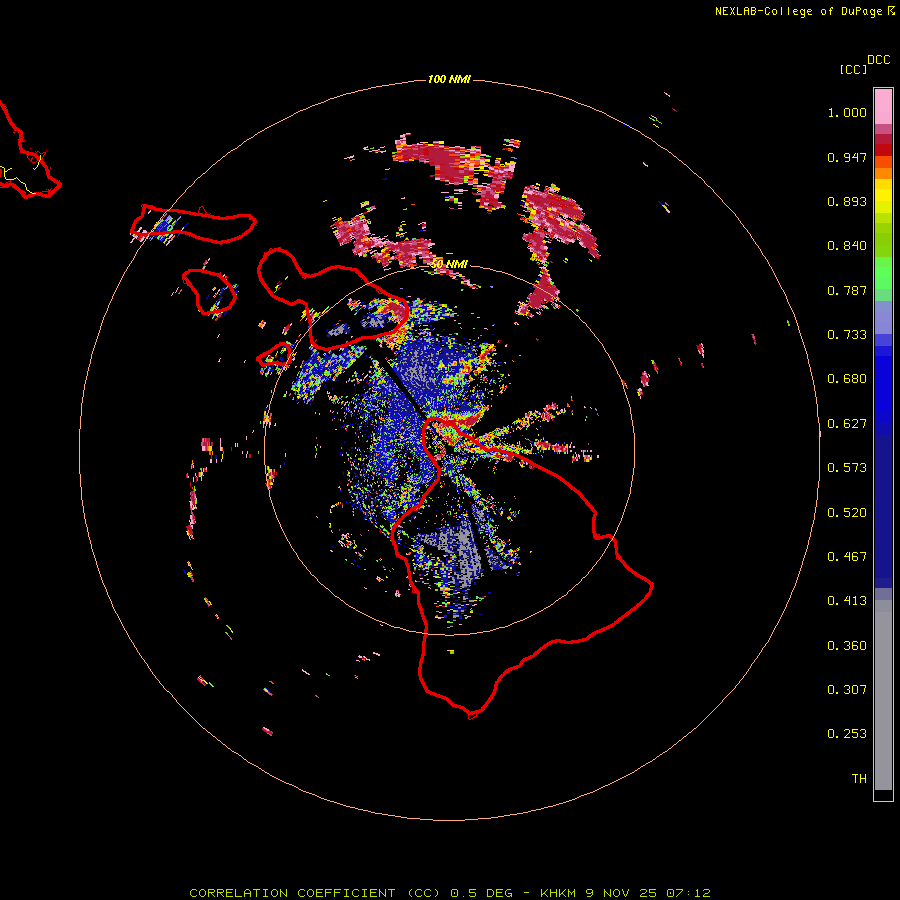Click the 0.413 colorbar value
Image resolution: width=900 pixels, height=900 pixels.
pyautogui.click(x=847, y=601)
